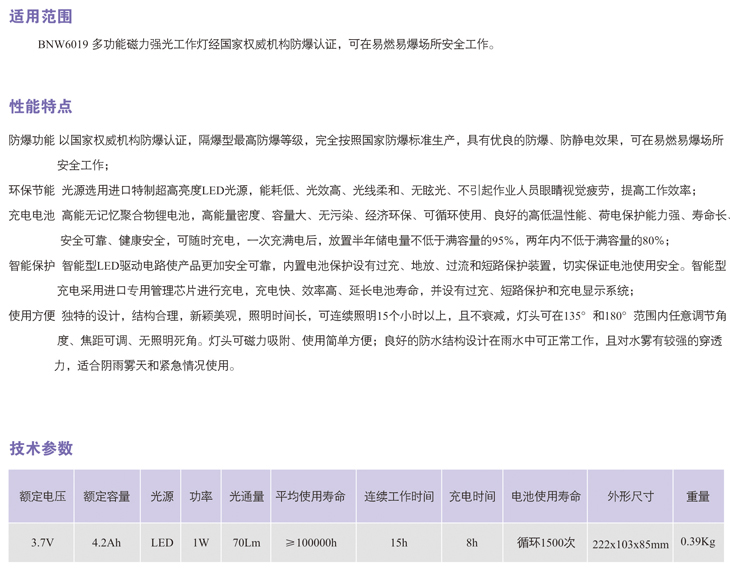Screen dimensions: 730x569
Task: Click the 适用范围 section heading
Action: [x=41, y=17]
